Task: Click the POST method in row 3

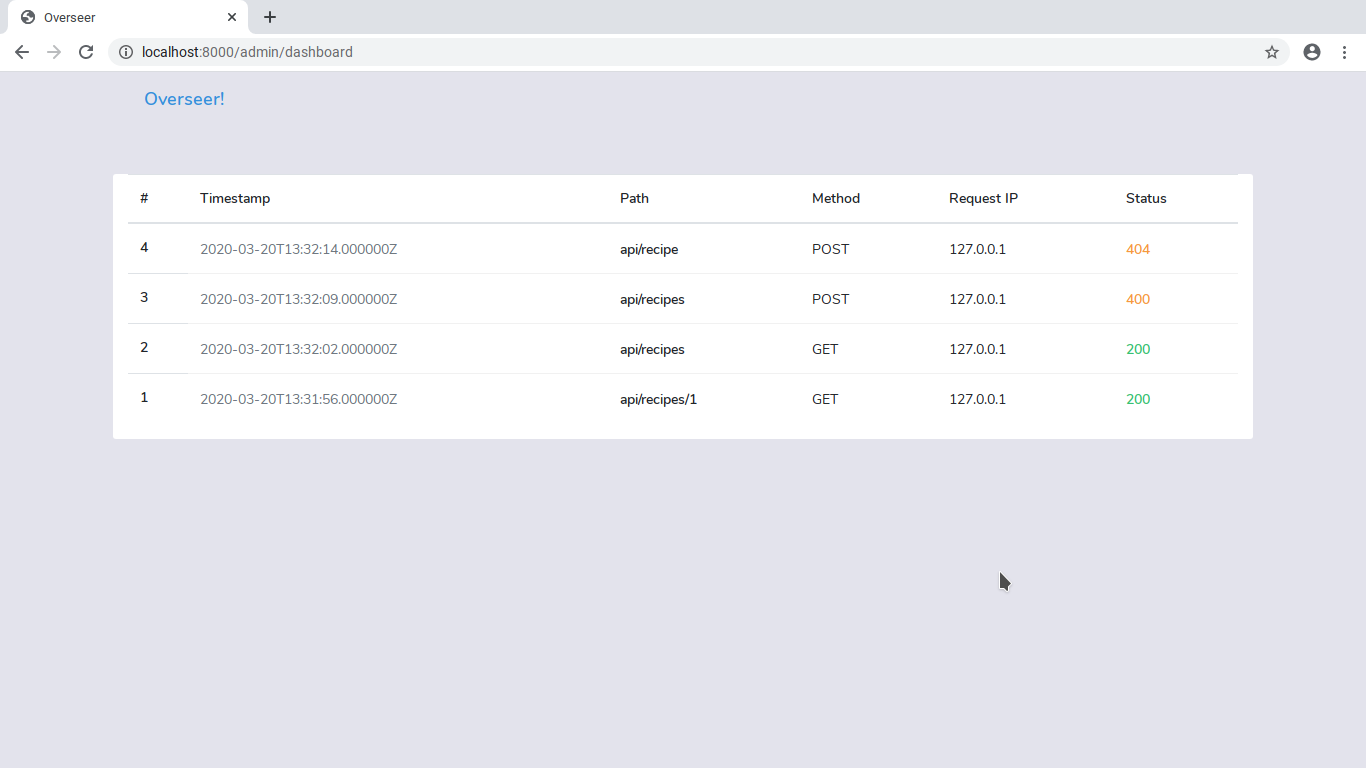Action: 830,299
